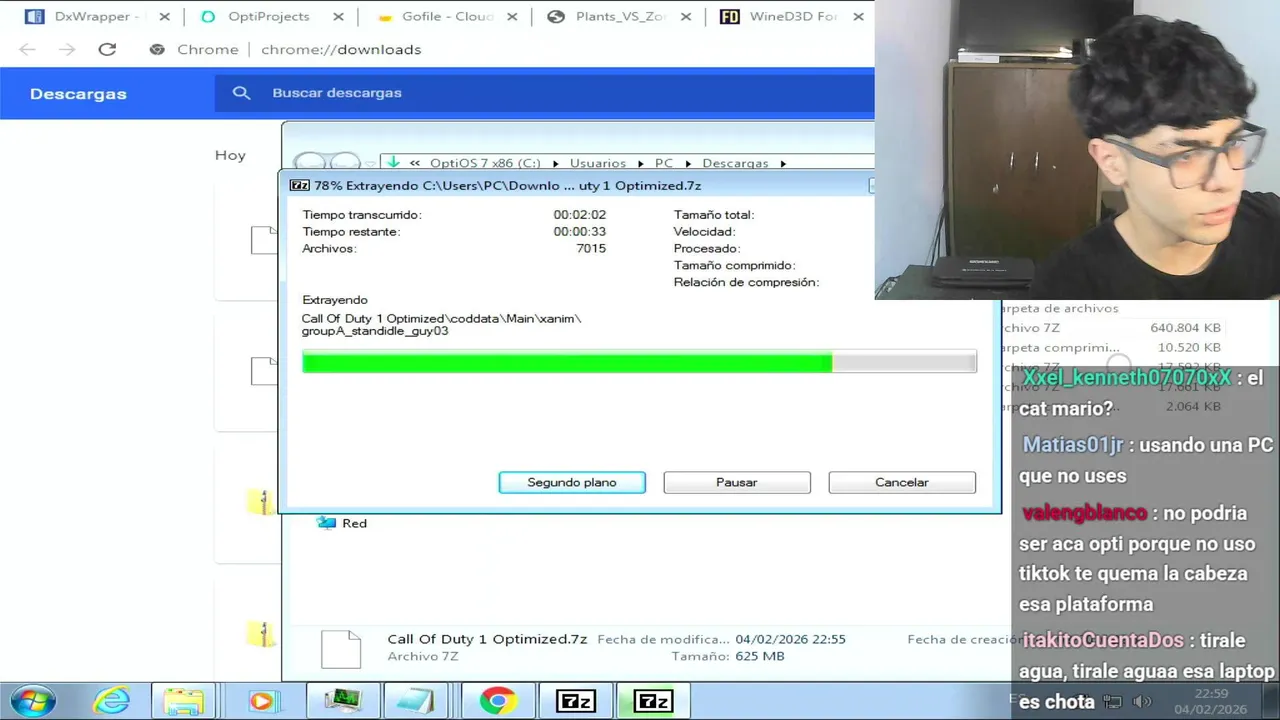Click the Descargas breadcrumb in Explorer

[x=735, y=163]
